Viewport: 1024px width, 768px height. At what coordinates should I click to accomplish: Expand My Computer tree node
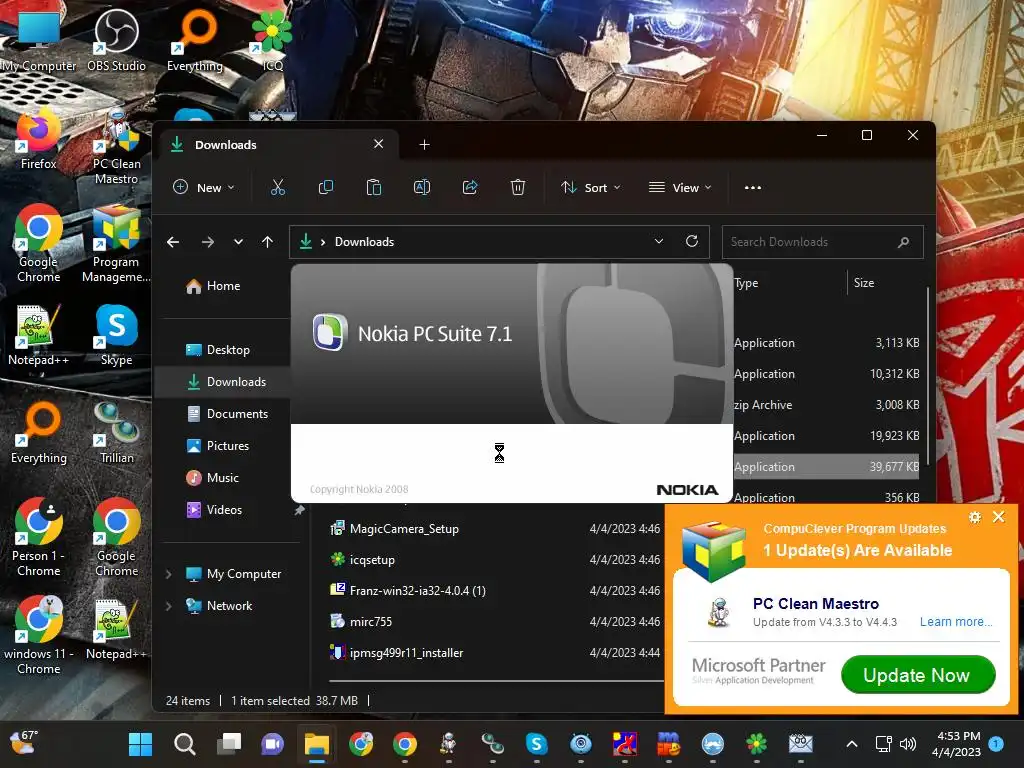168,574
